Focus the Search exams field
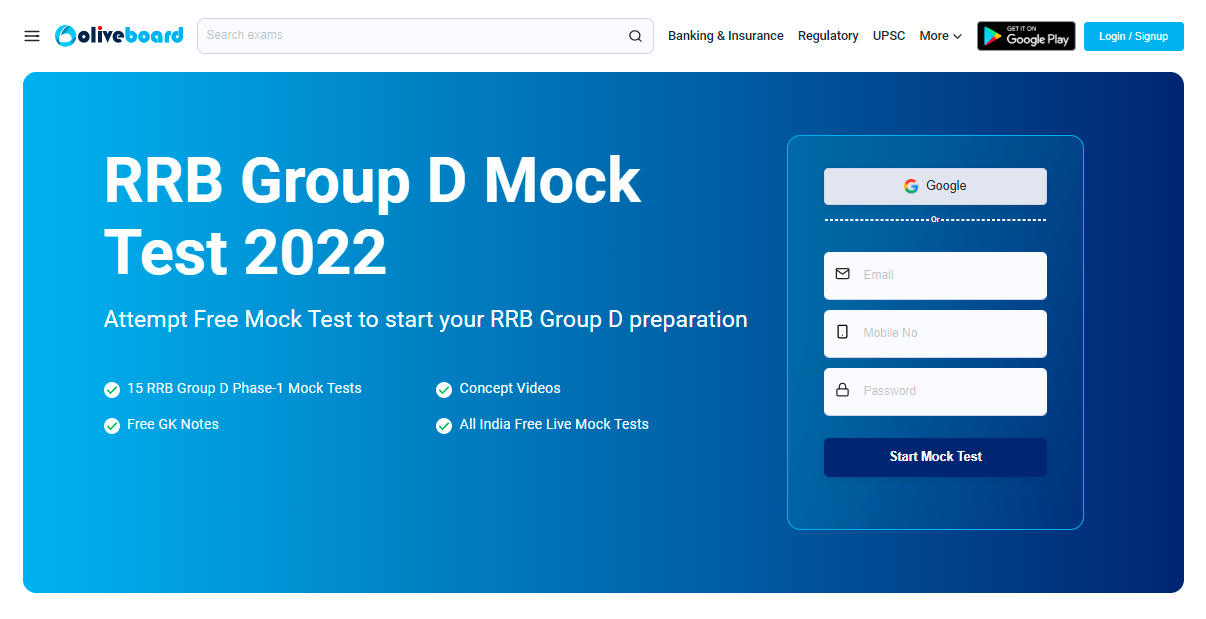The image size is (1206, 619). point(425,36)
